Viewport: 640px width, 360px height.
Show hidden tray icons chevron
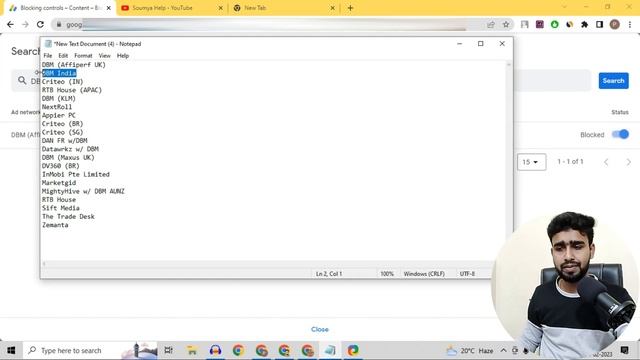pyautogui.click(x=503, y=351)
